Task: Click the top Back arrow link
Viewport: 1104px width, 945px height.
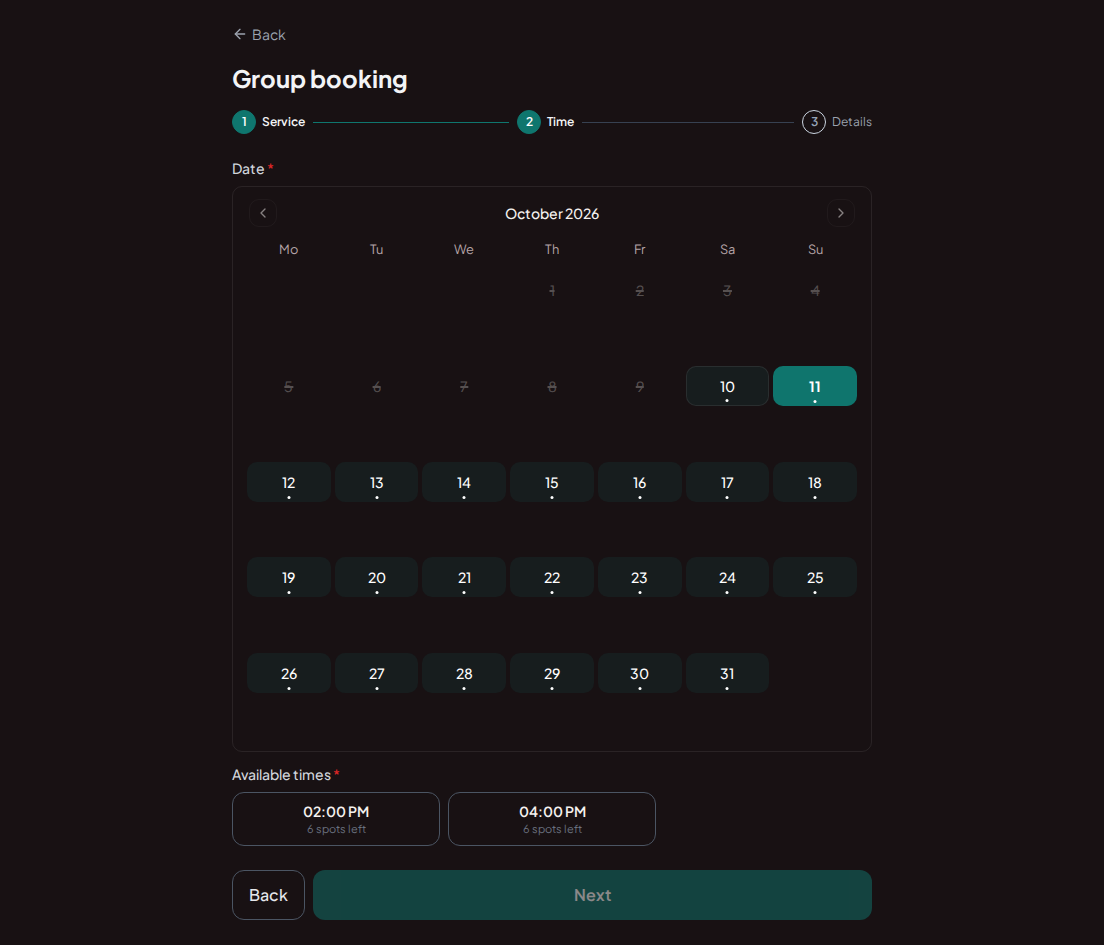Action: [x=259, y=35]
